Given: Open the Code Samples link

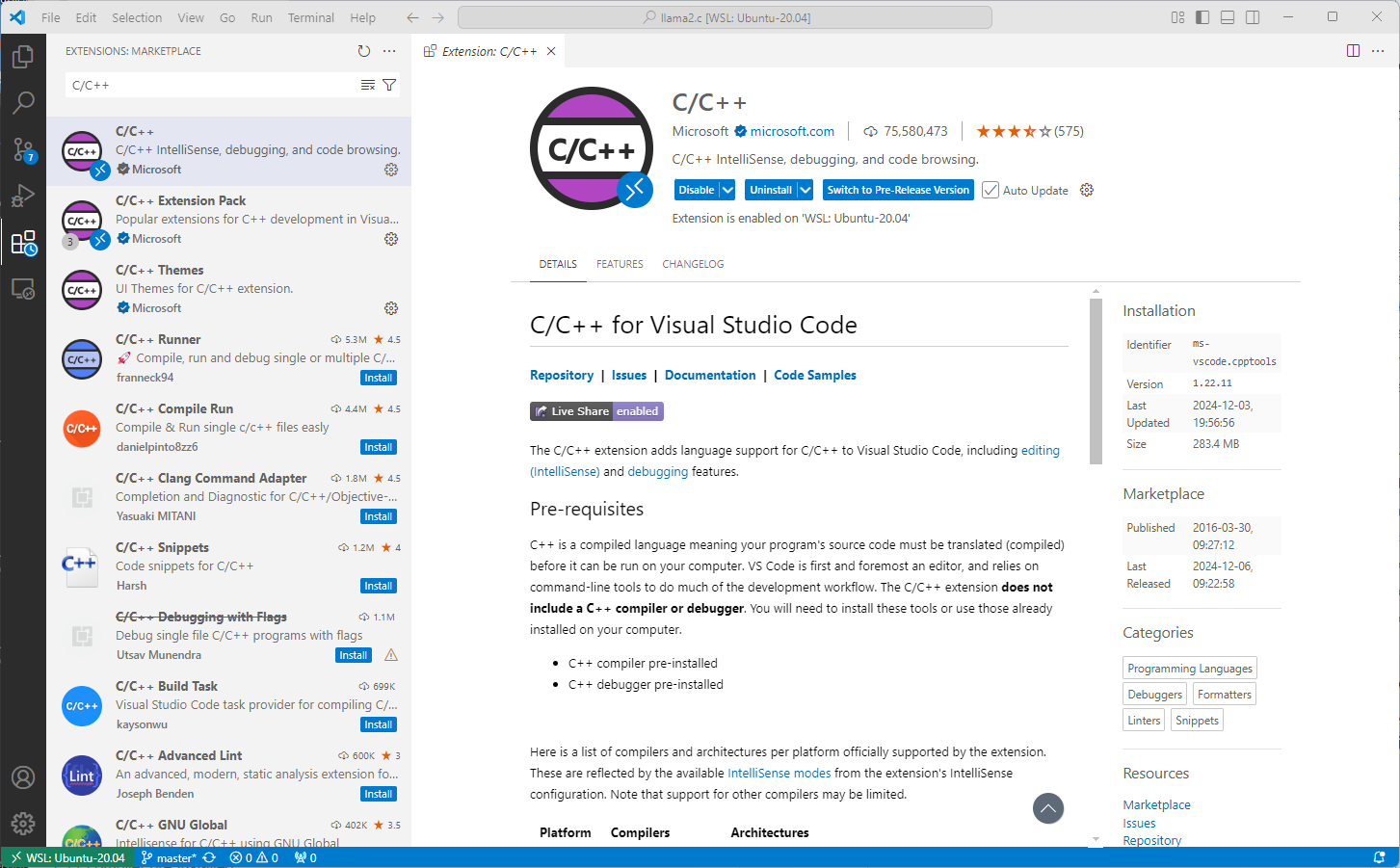Looking at the screenshot, I should [815, 375].
